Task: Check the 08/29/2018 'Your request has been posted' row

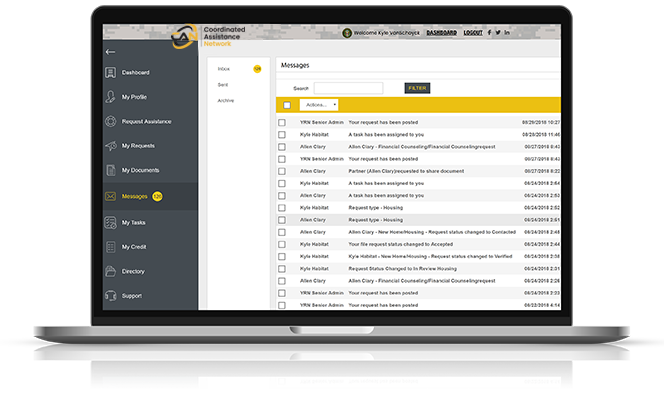Action: pyautogui.click(x=282, y=122)
